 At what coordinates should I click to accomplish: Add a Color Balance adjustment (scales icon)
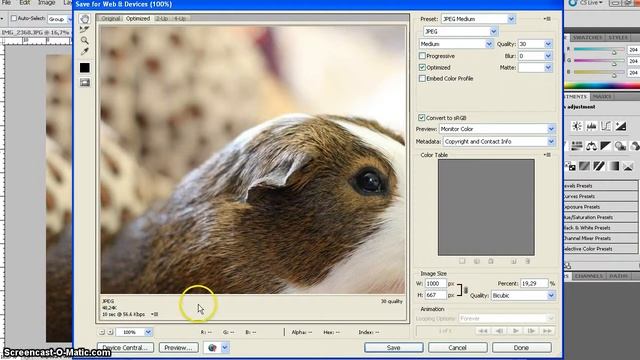[x=591, y=146]
